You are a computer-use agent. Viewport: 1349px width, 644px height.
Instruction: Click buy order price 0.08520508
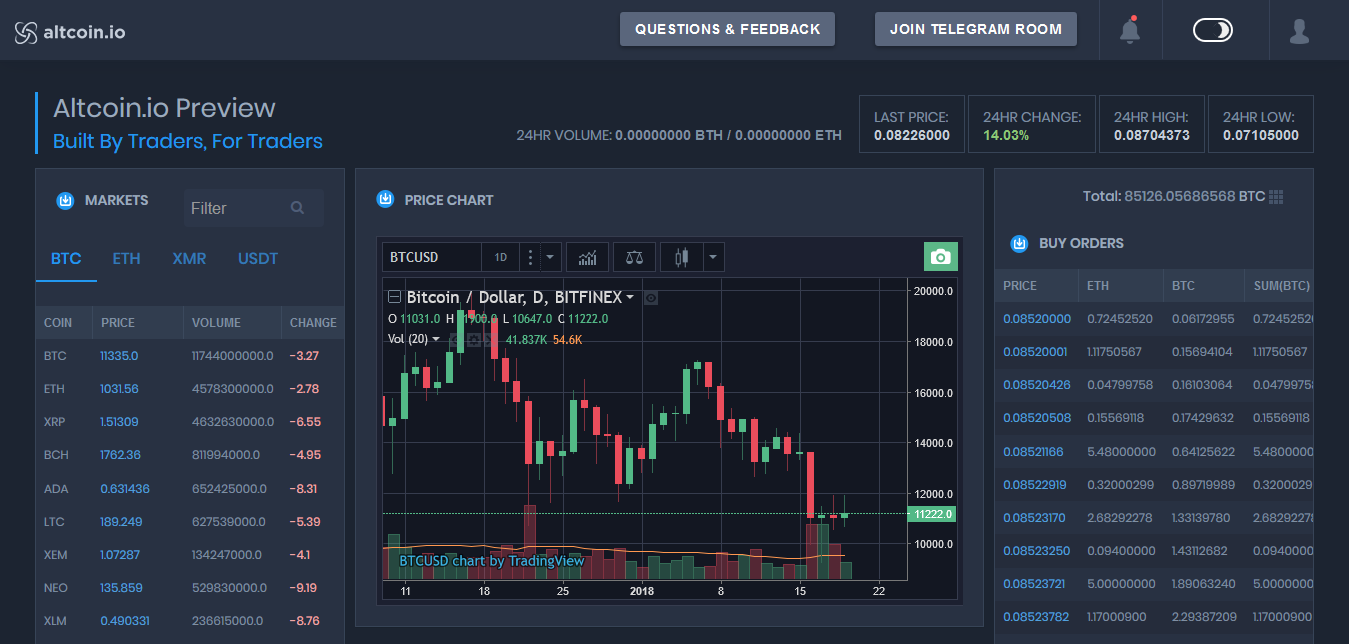click(1037, 418)
